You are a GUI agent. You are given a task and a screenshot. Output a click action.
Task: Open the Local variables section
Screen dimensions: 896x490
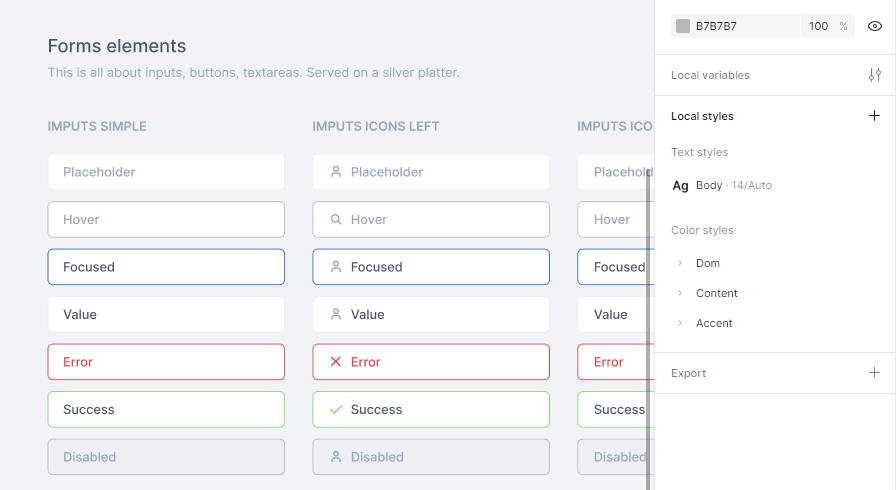[710, 75]
